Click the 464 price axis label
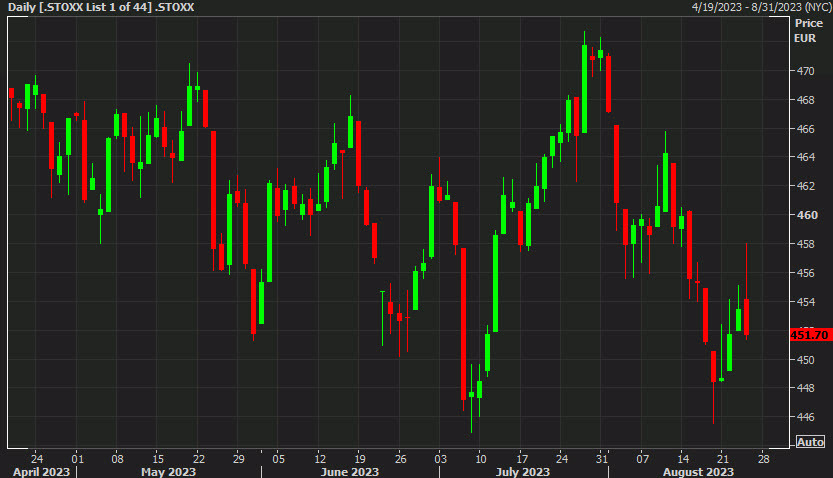 [x=805, y=157]
